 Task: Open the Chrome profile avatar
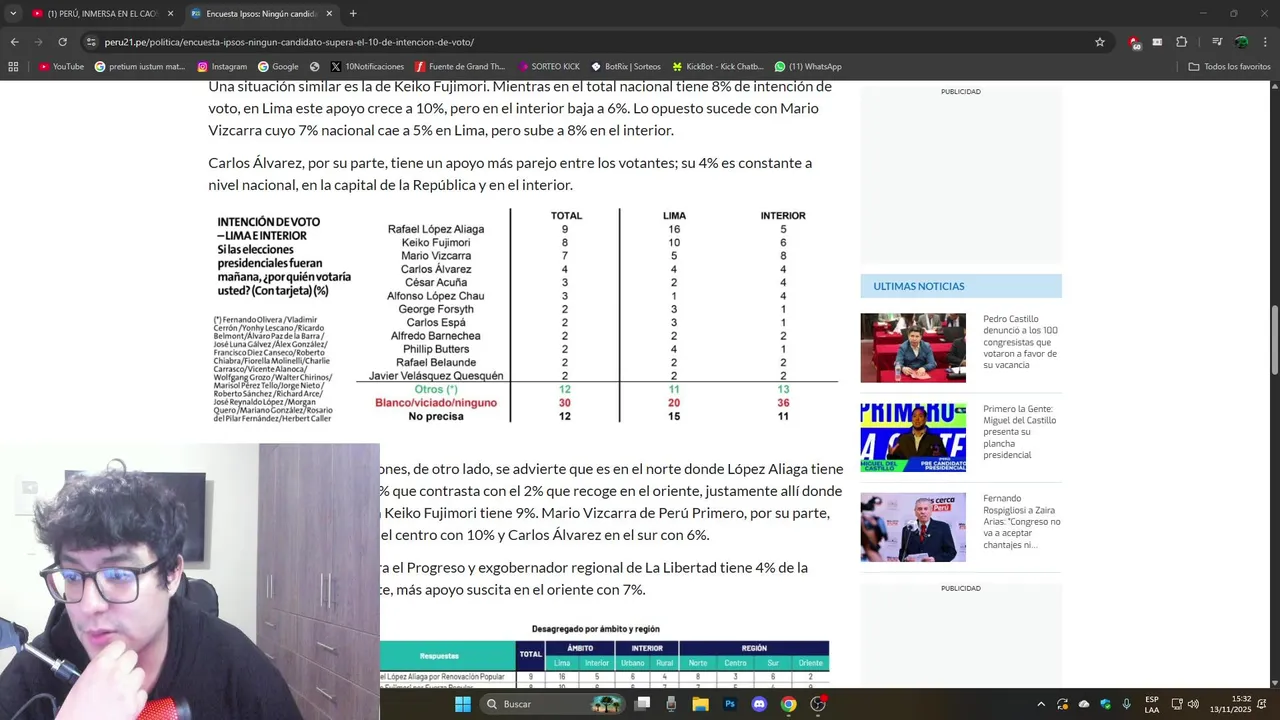click(x=1241, y=42)
